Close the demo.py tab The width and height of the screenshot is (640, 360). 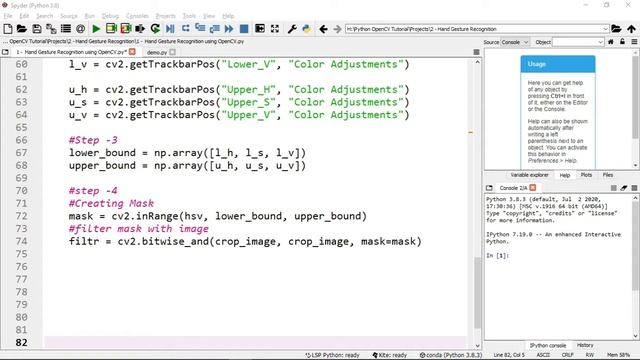172,52
